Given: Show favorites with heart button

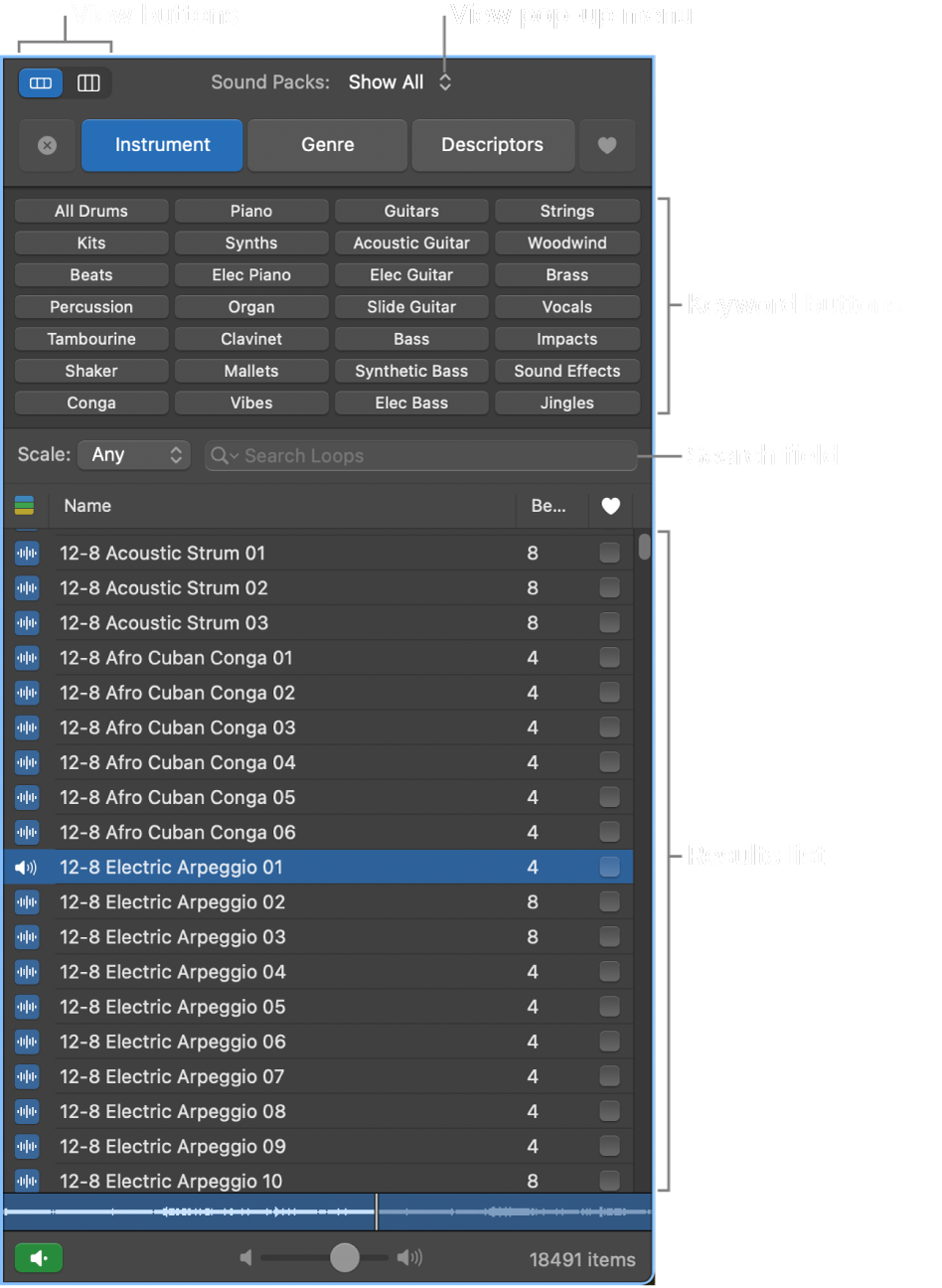Looking at the screenshot, I should (x=606, y=145).
